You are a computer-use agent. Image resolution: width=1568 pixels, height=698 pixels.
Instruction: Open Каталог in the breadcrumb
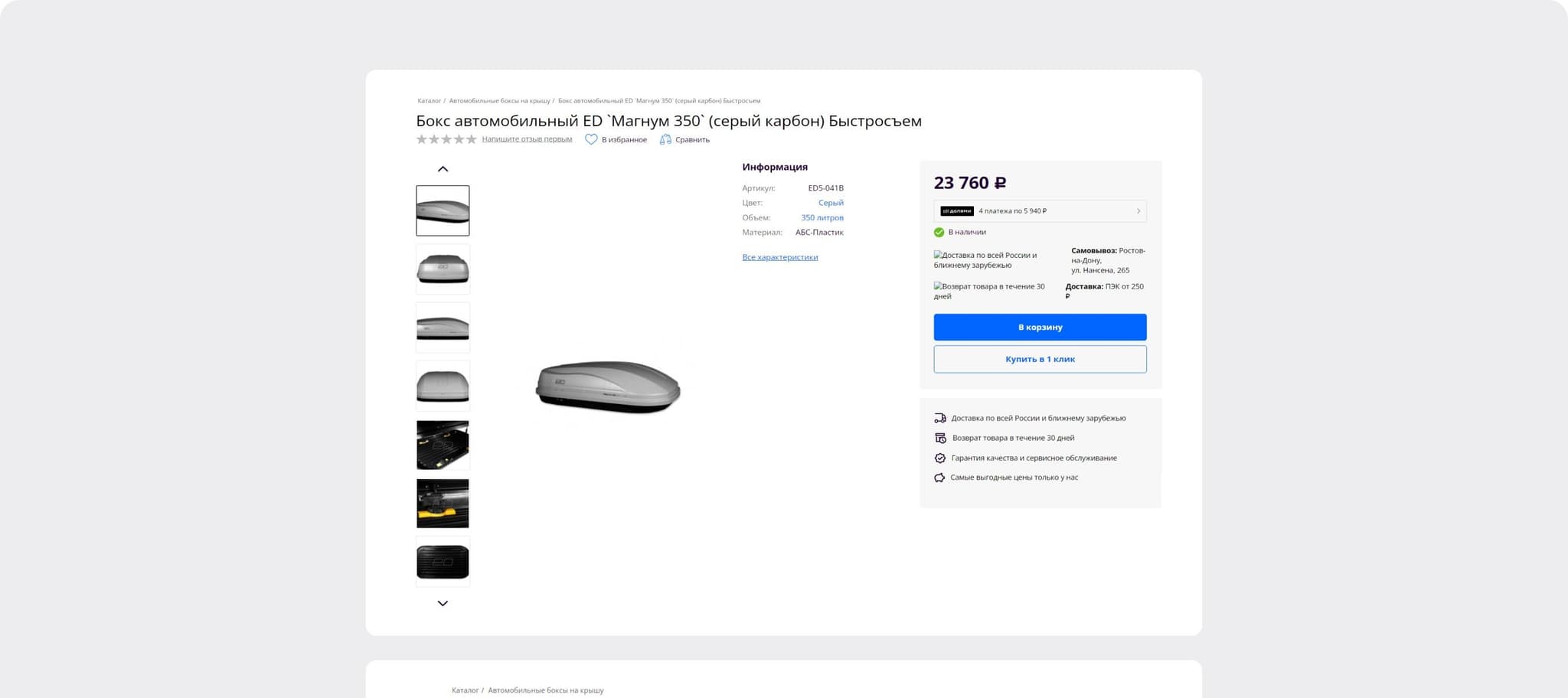coord(429,101)
